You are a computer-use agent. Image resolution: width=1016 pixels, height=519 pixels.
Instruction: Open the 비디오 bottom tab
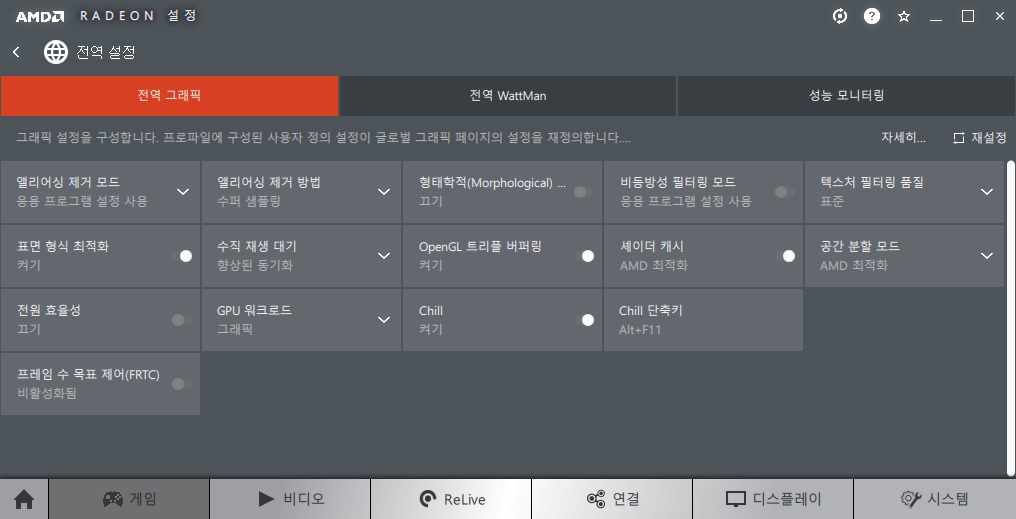point(290,499)
